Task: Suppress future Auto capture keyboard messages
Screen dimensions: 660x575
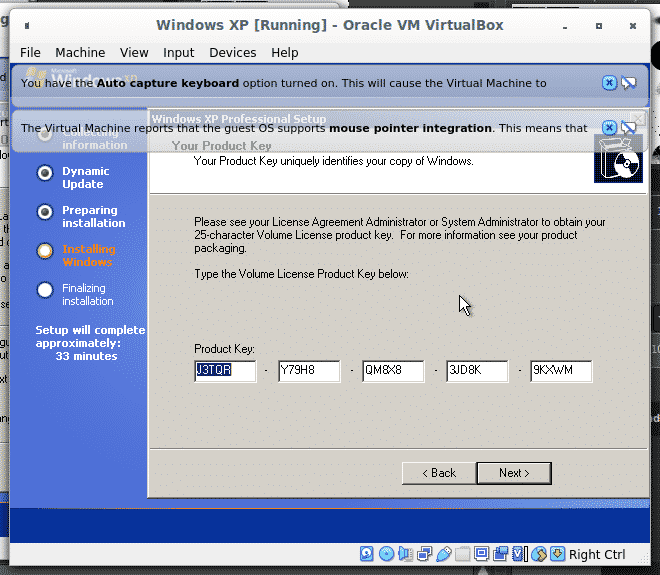Action: [x=629, y=83]
